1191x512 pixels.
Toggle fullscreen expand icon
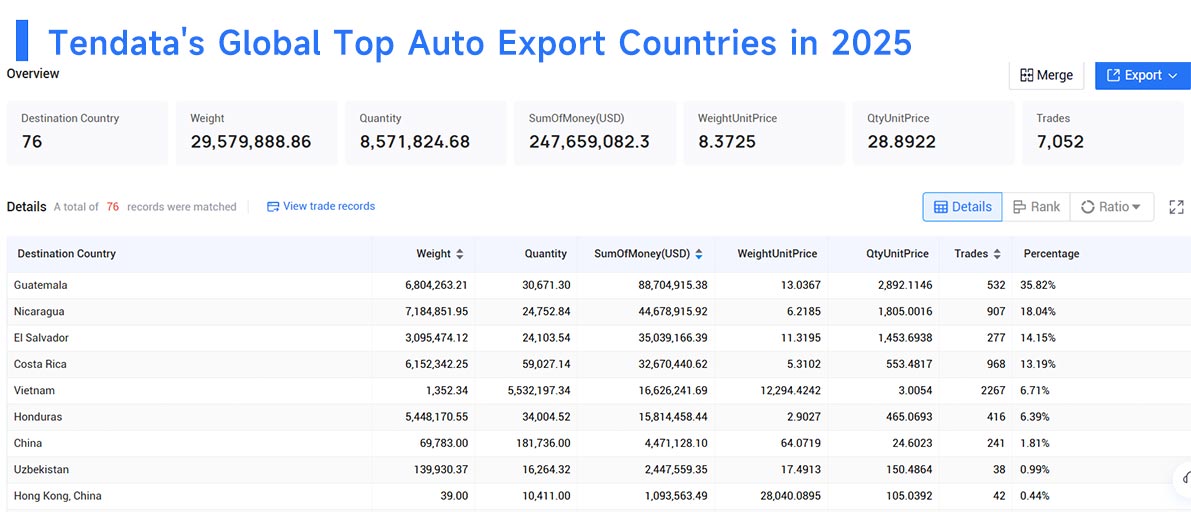[1177, 207]
